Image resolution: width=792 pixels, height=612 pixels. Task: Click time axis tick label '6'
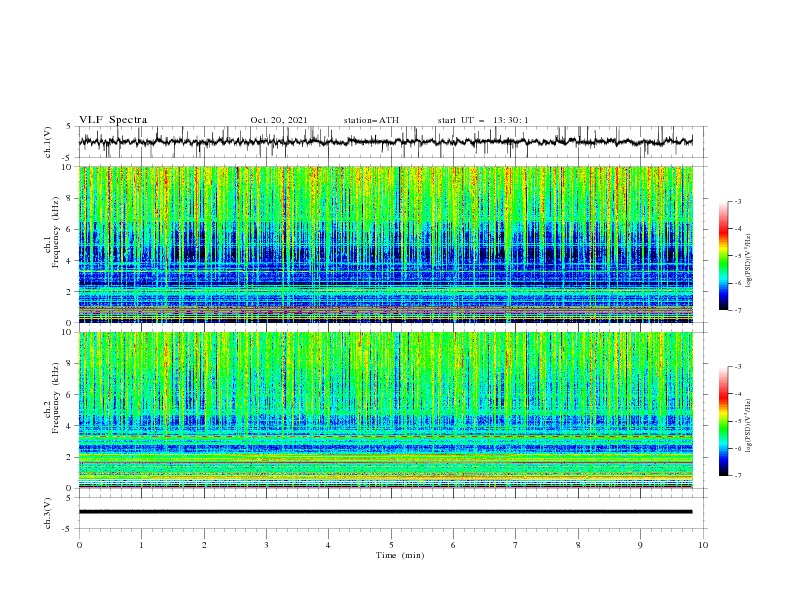453,545
